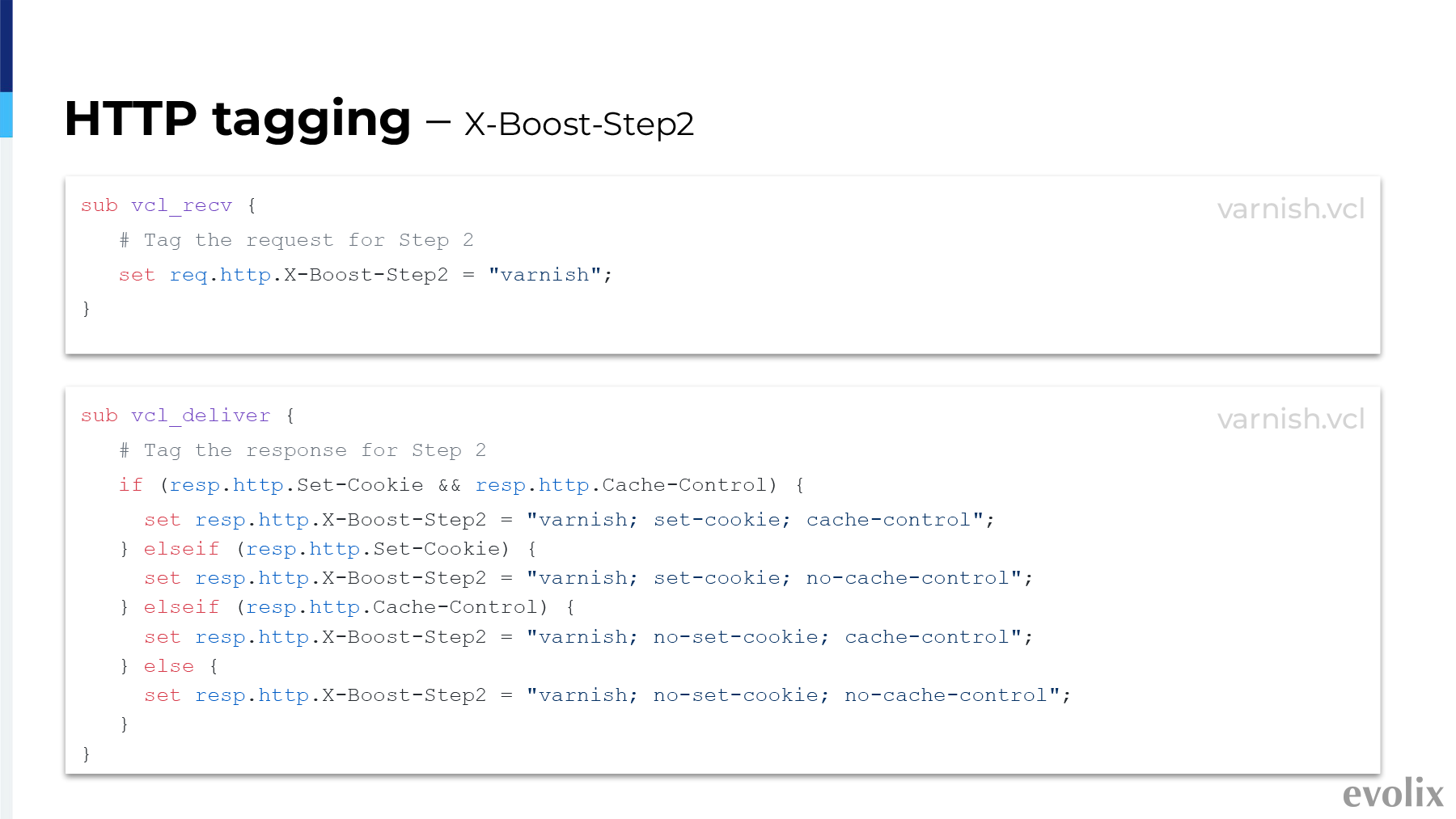Click the vcl_recv subroutine name
This screenshot has width=1456, height=819.
[182, 205]
